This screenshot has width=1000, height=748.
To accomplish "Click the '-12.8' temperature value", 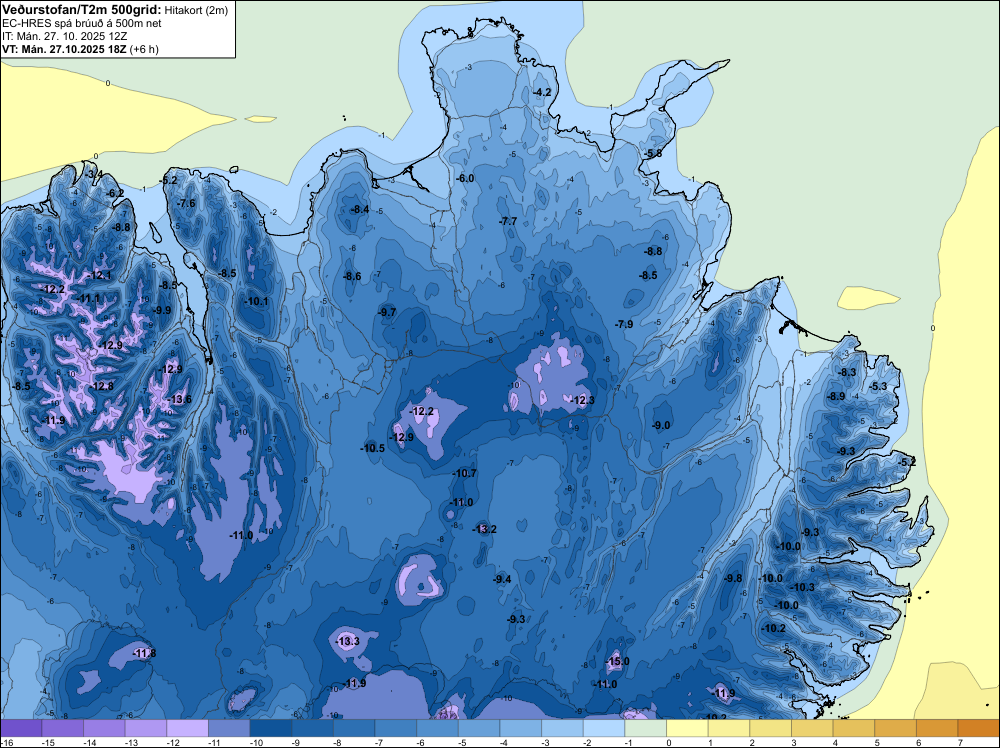I will click(102, 386).
